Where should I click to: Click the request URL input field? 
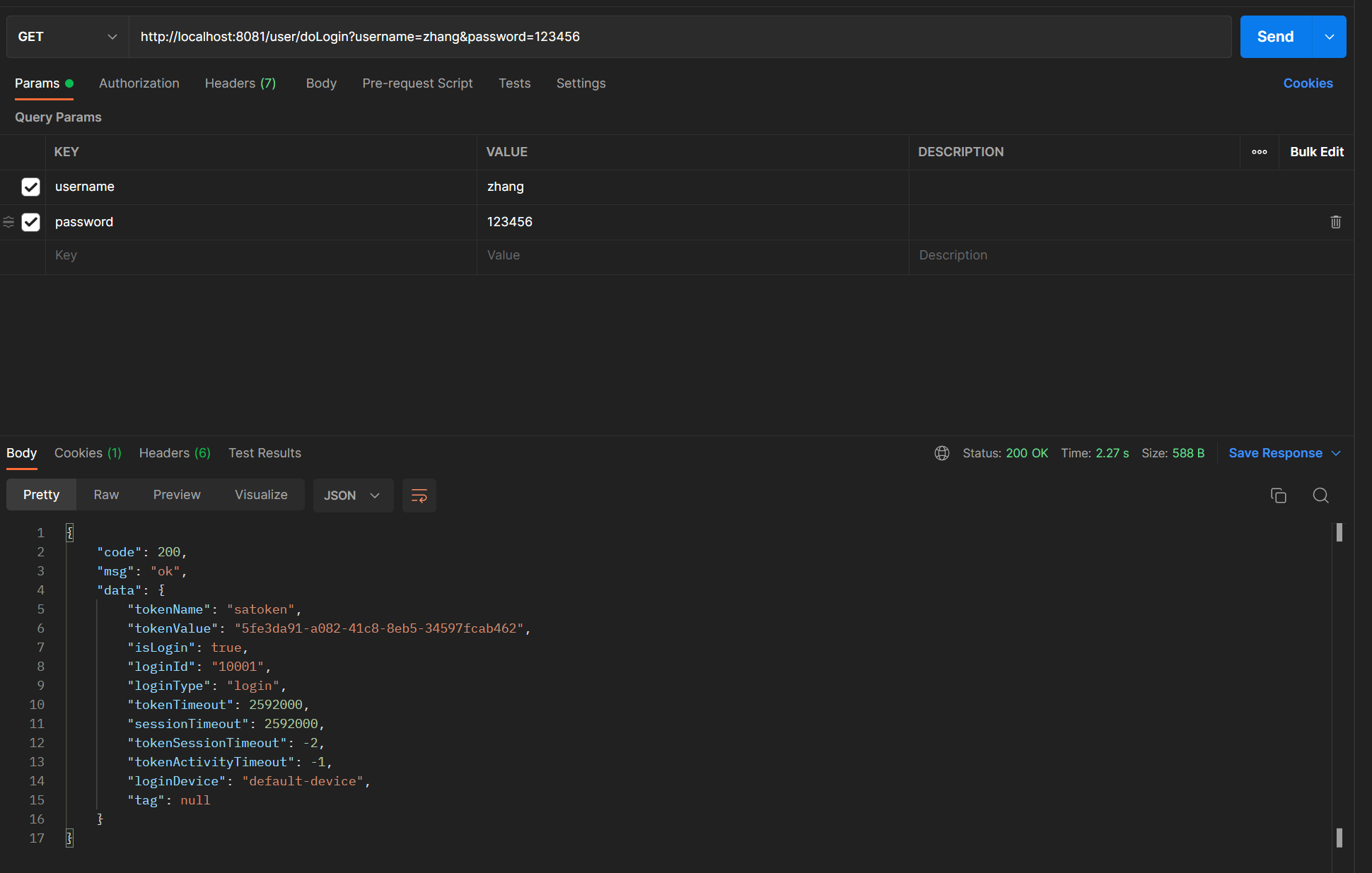(x=679, y=37)
